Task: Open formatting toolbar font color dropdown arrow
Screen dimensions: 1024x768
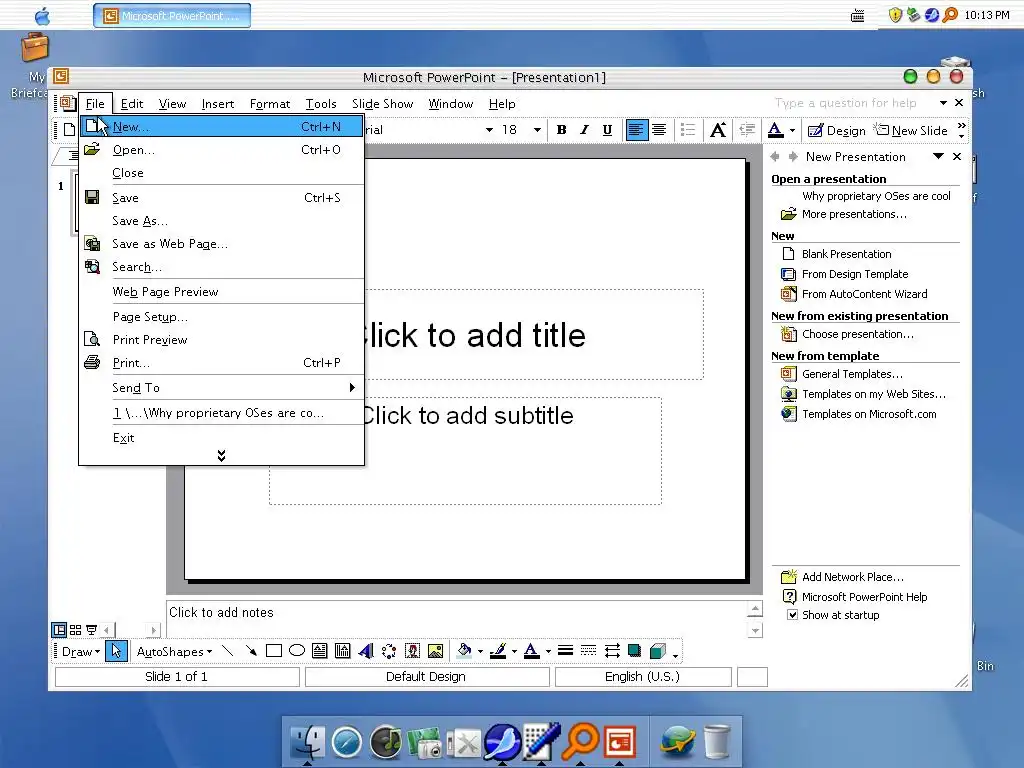Action: (x=793, y=130)
